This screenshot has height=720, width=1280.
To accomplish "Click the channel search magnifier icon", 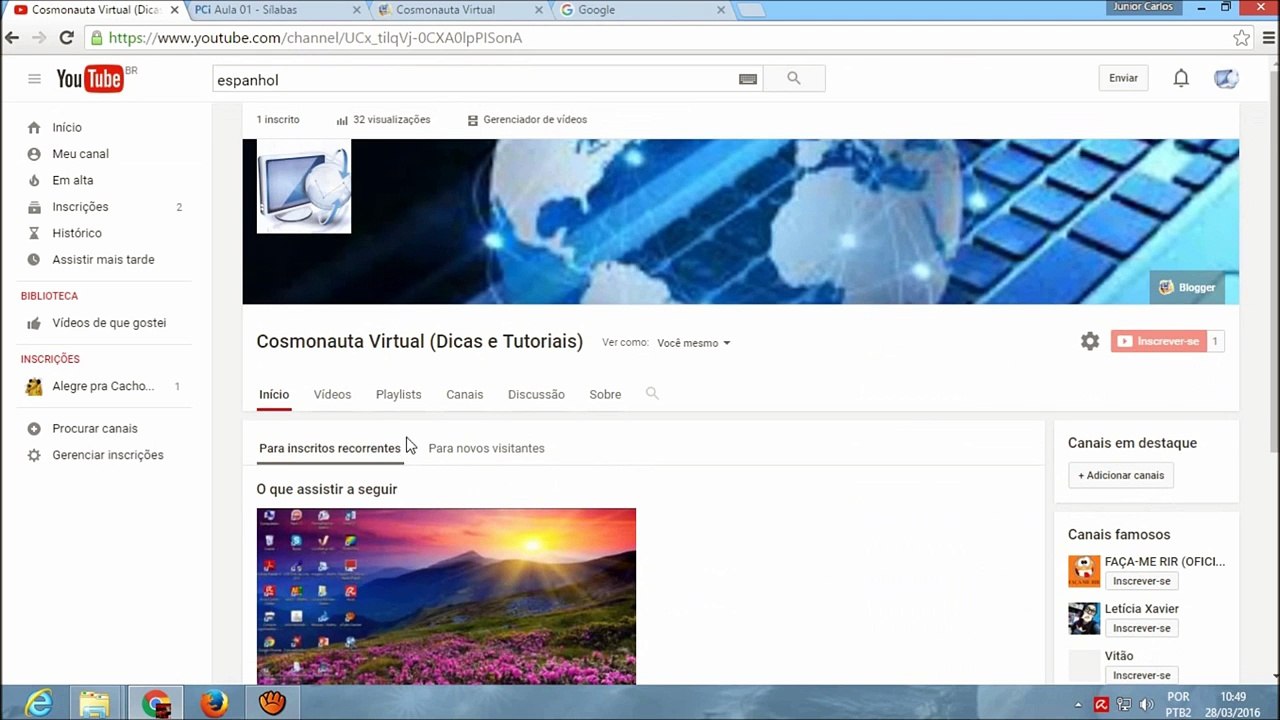I will pyautogui.click(x=652, y=394).
